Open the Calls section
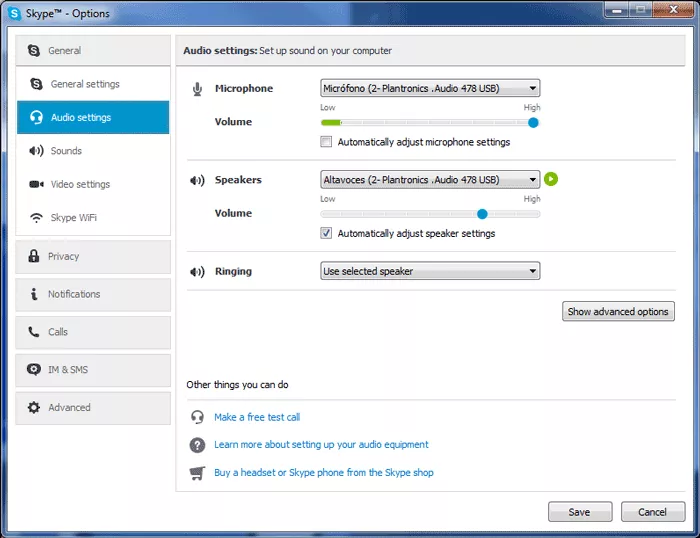Screen dimensions: 700x538 [x=93, y=332]
